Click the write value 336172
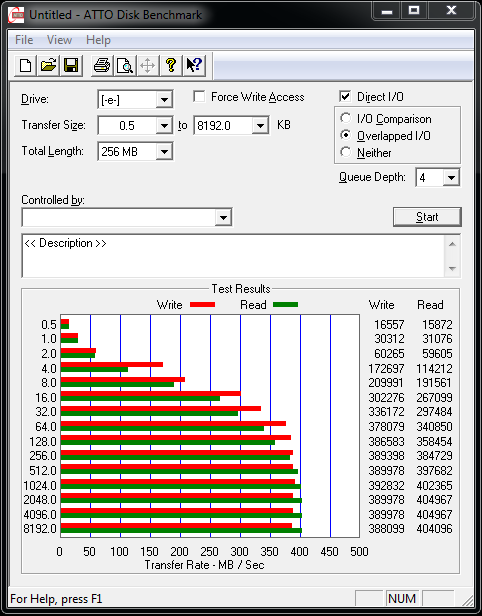482x616 pixels. pos(386,412)
